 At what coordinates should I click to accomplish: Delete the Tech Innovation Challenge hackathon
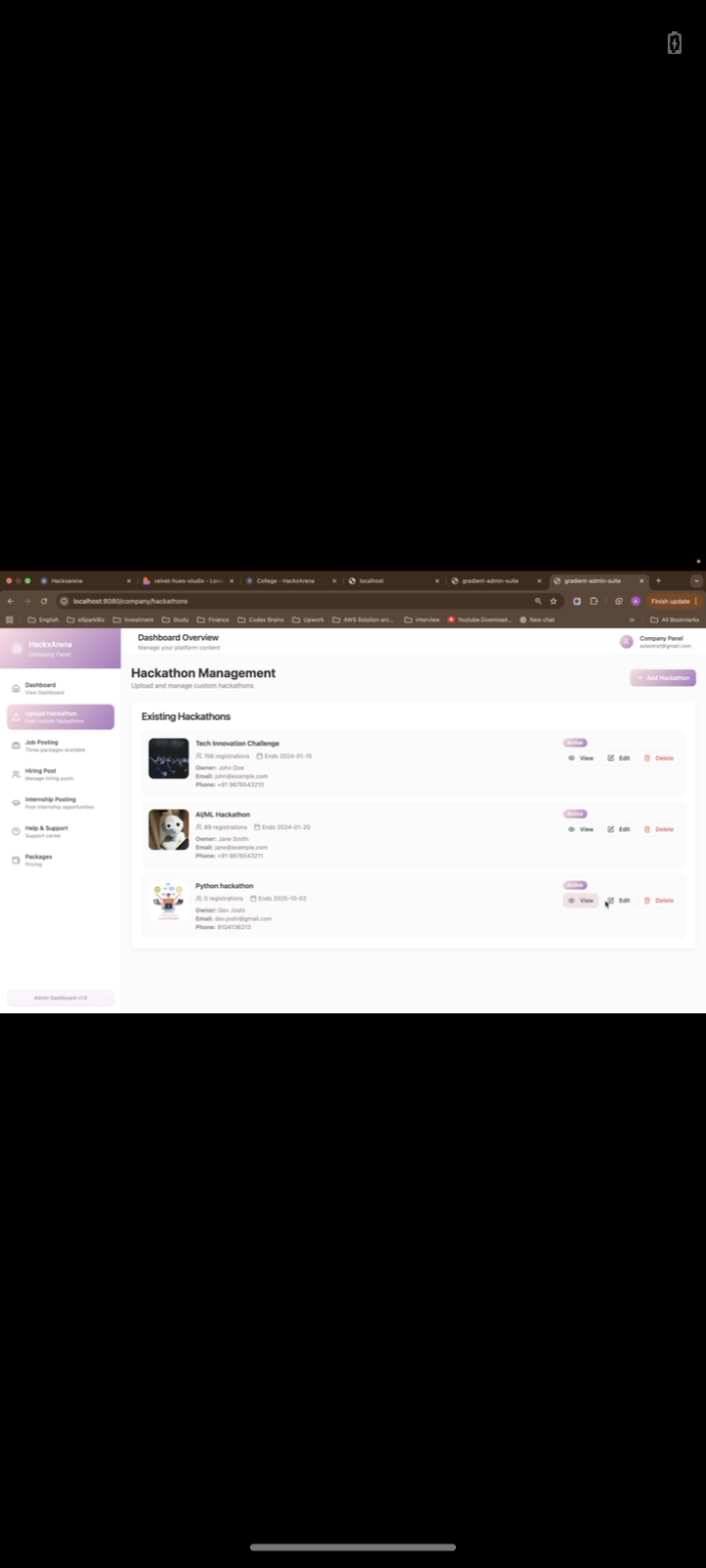(659, 759)
